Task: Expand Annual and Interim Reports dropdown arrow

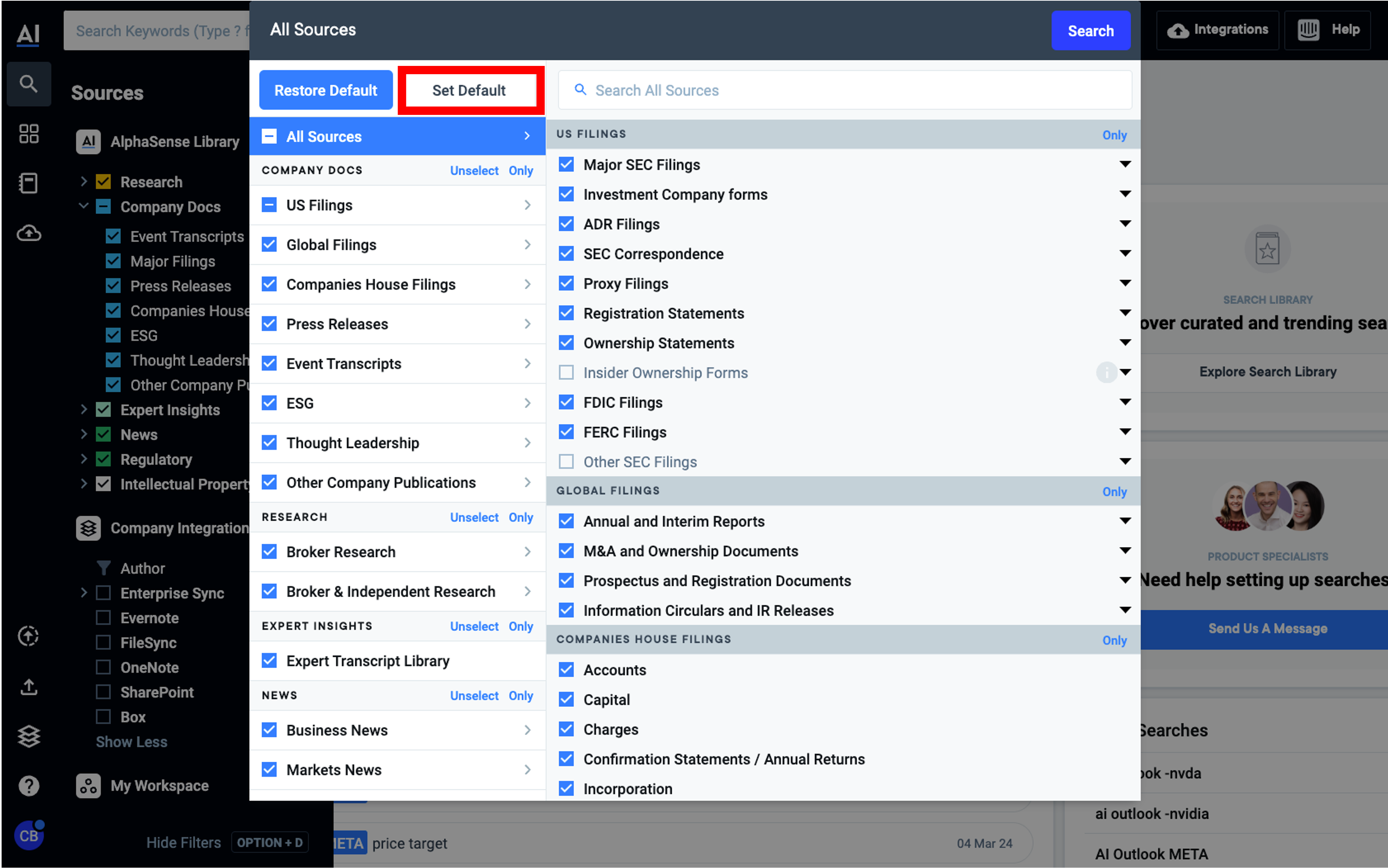Action: 1124,521
